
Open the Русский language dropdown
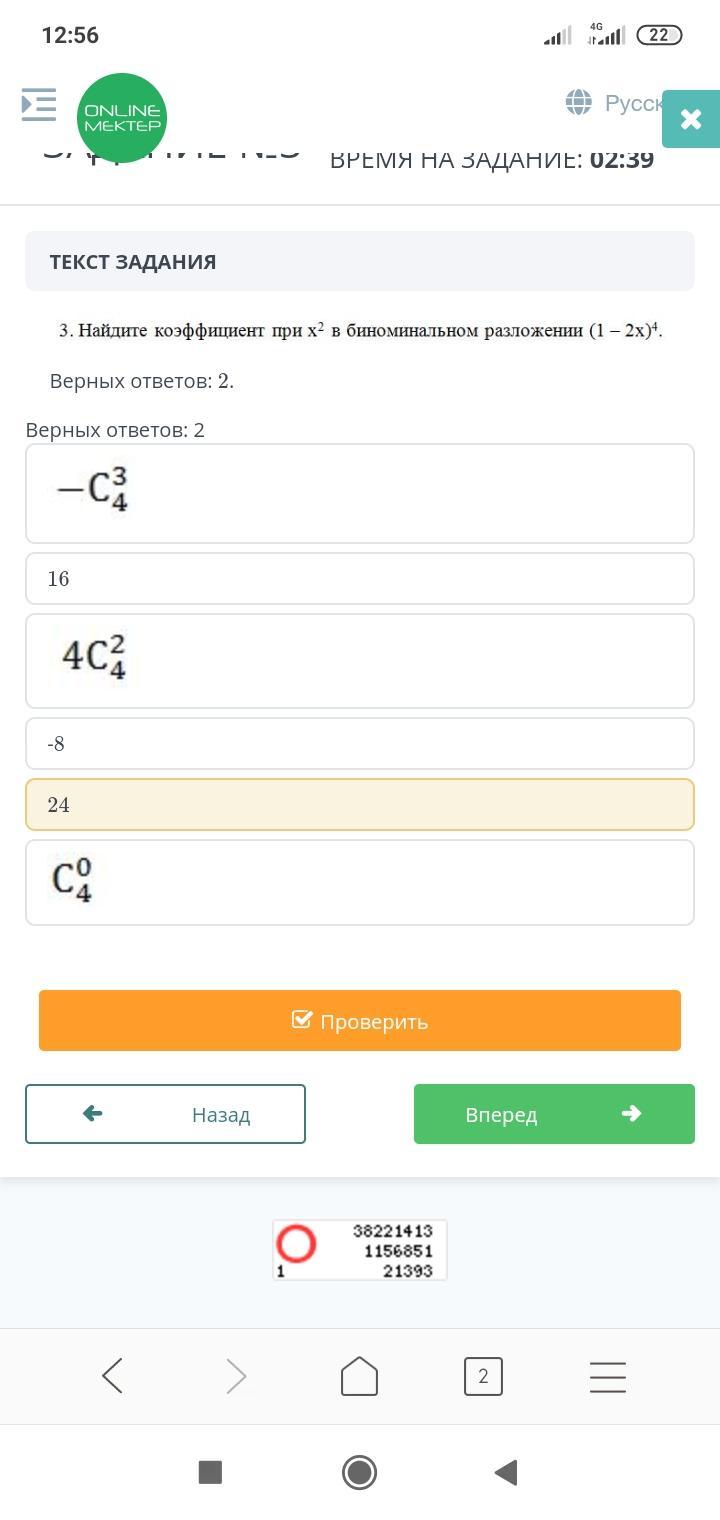(x=632, y=103)
